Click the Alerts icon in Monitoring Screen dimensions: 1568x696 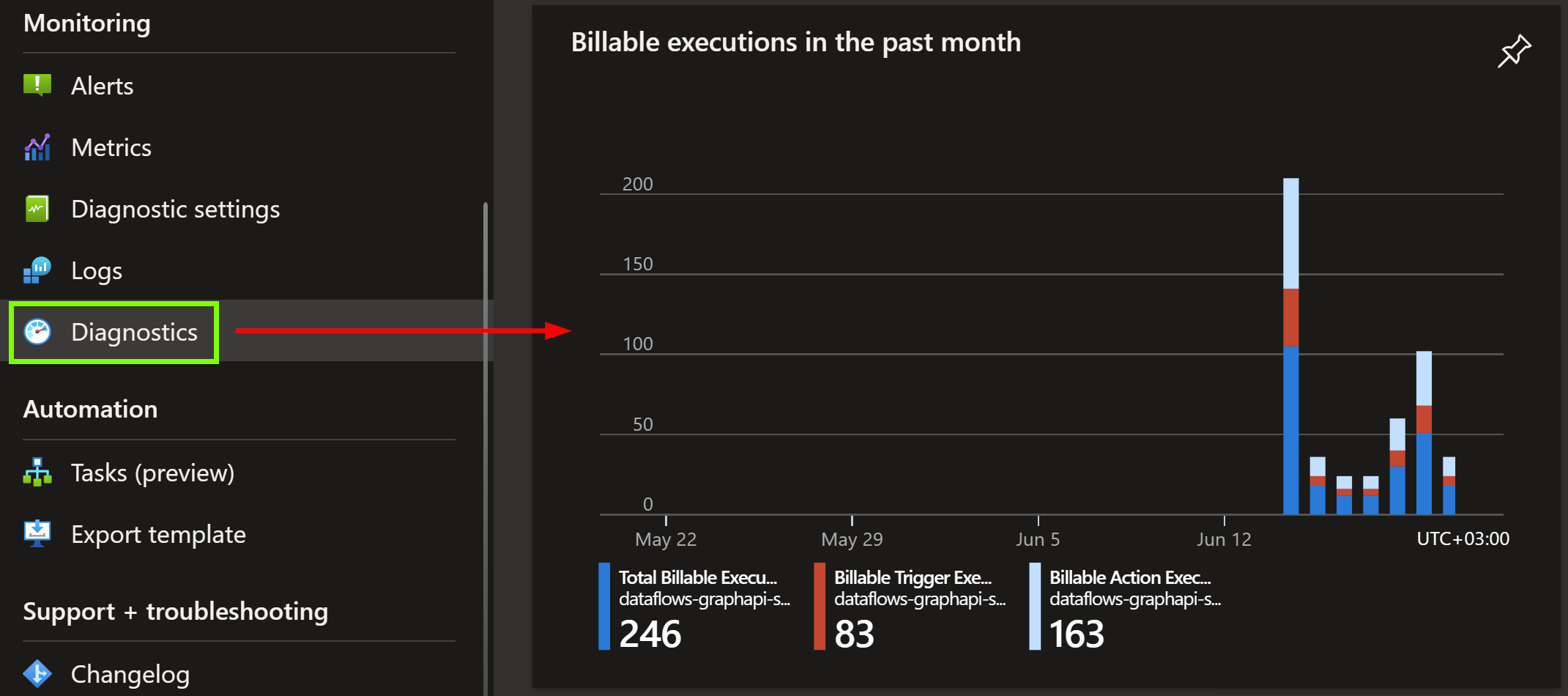coord(37,86)
